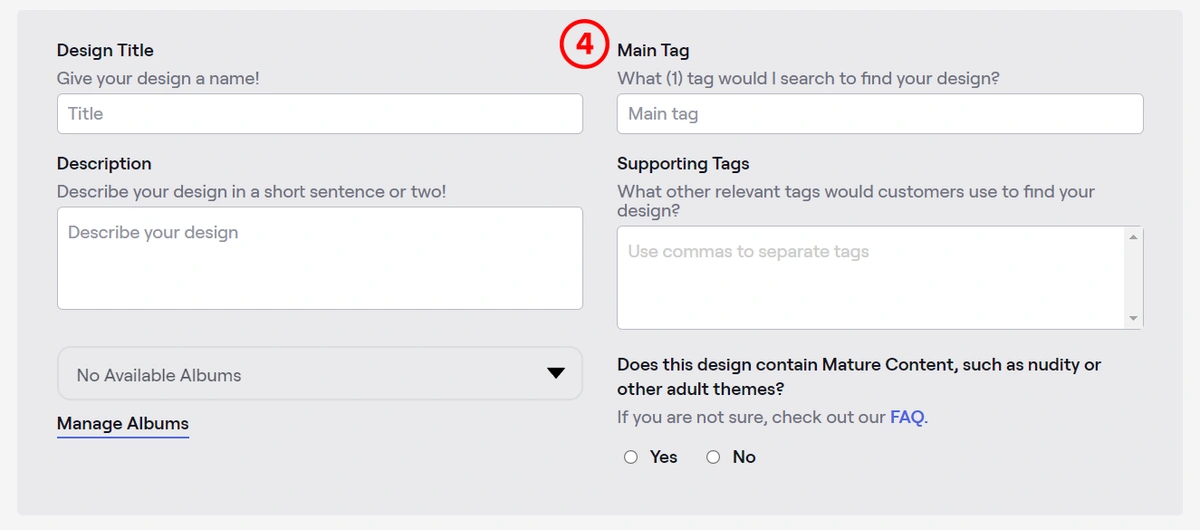This screenshot has height=530, width=1200.
Task: Click the black triangle arrow in albums selector
Action: coord(556,374)
